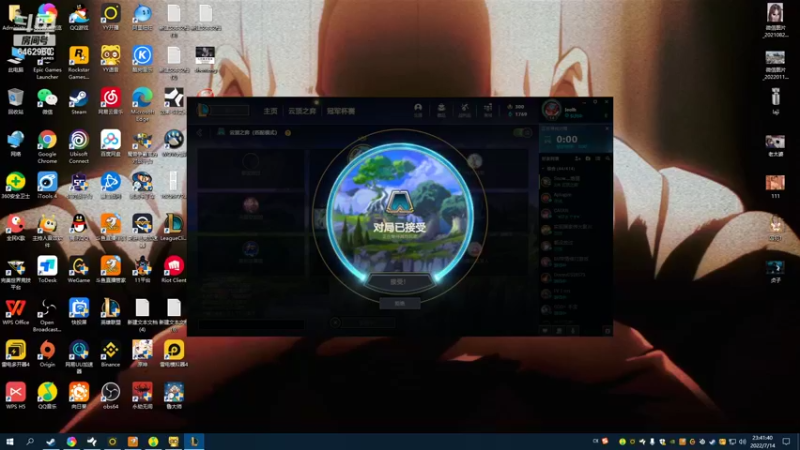Click the microphone icon at social panel bottom

[x=573, y=331]
